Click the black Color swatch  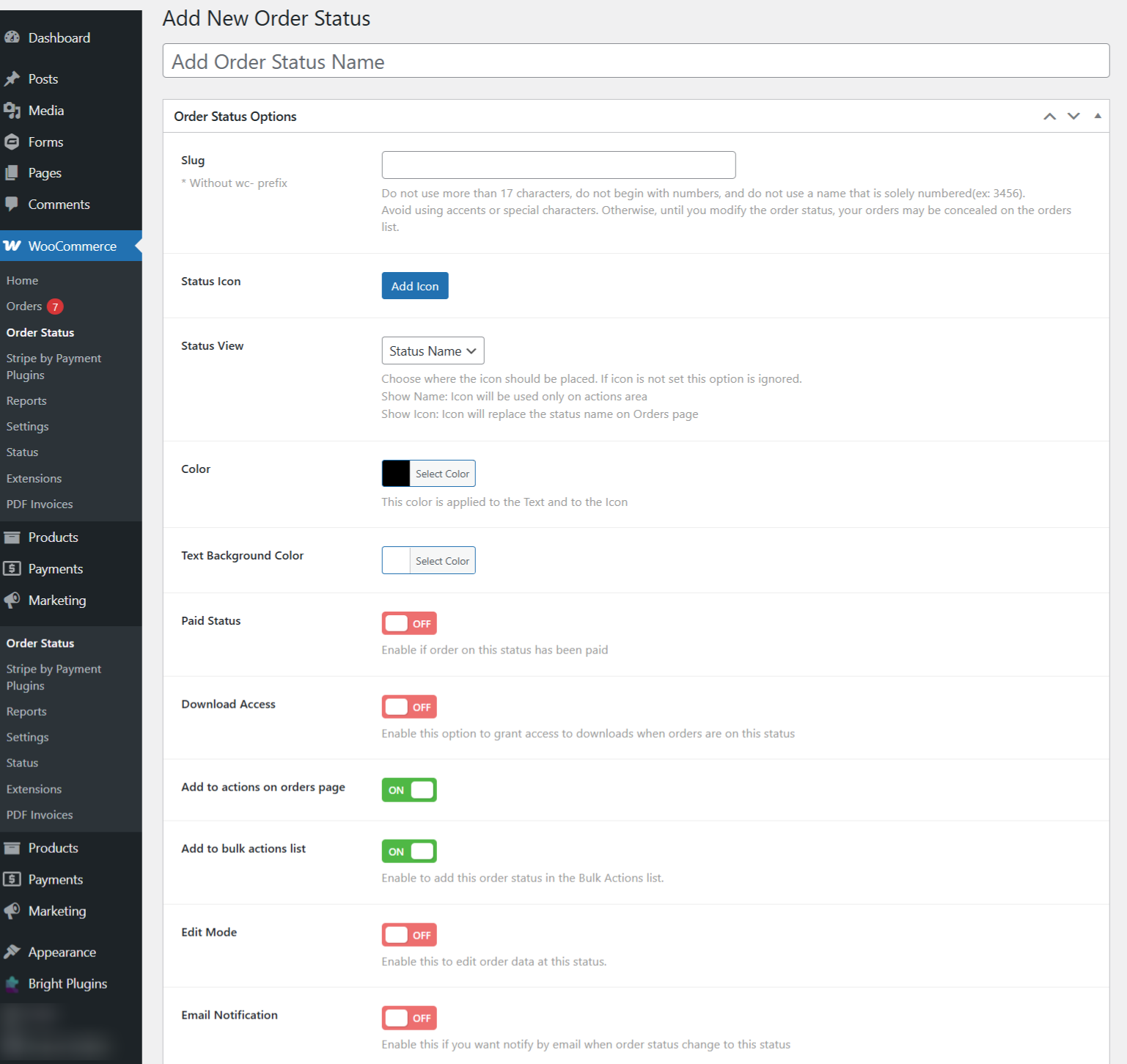point(396,474)
